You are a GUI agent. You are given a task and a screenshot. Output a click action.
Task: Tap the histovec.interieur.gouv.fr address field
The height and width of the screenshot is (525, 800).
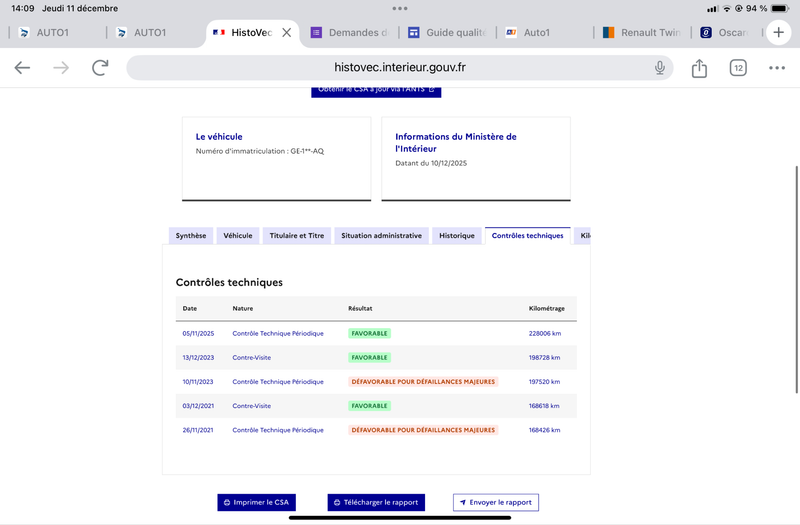pos(400,68)
